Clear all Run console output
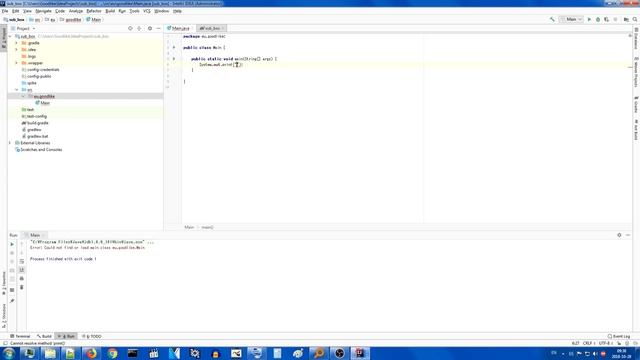The image size is (640, 360). [22, 287]
